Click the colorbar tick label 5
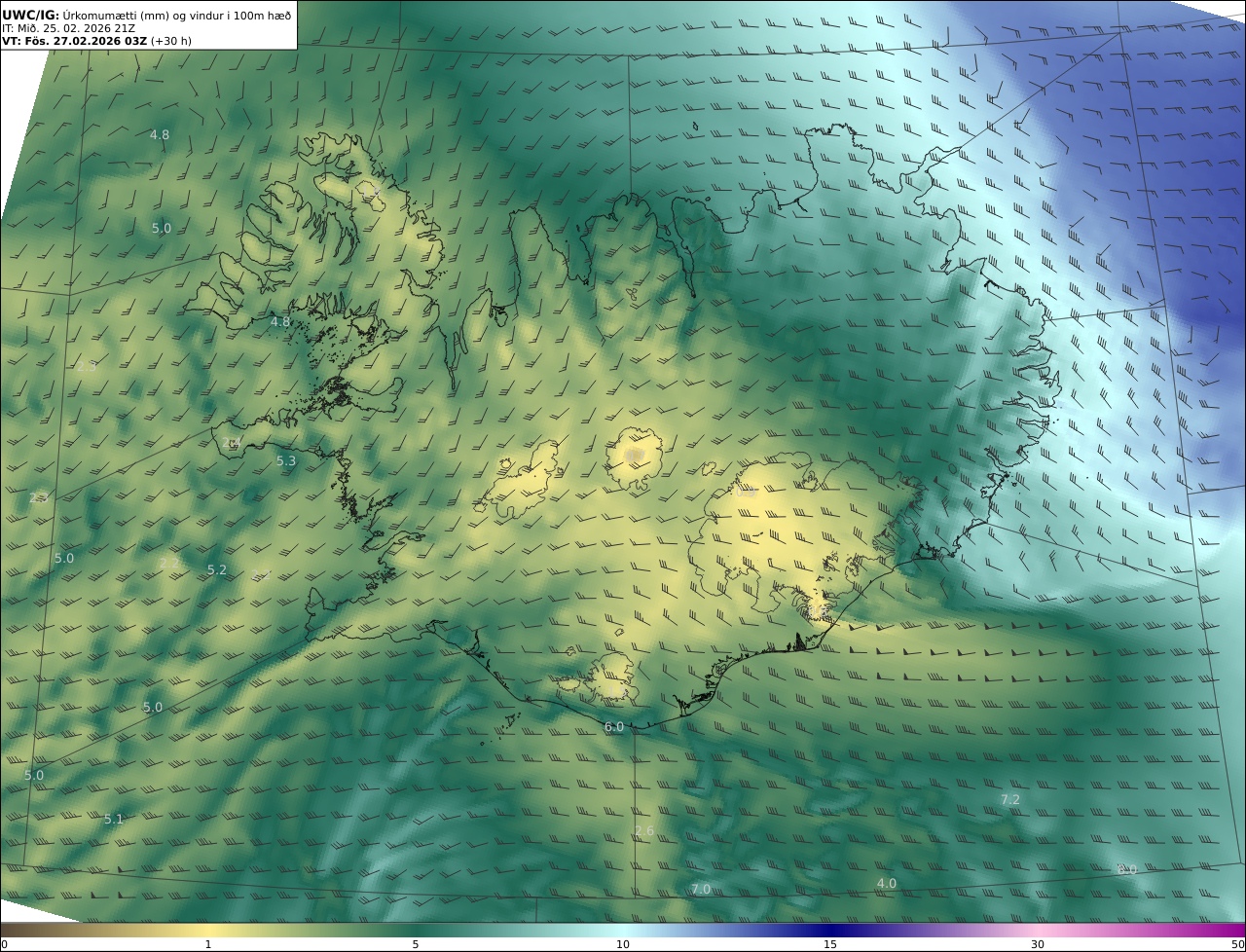The image size is (1246, 952). (x=416, y=945)
